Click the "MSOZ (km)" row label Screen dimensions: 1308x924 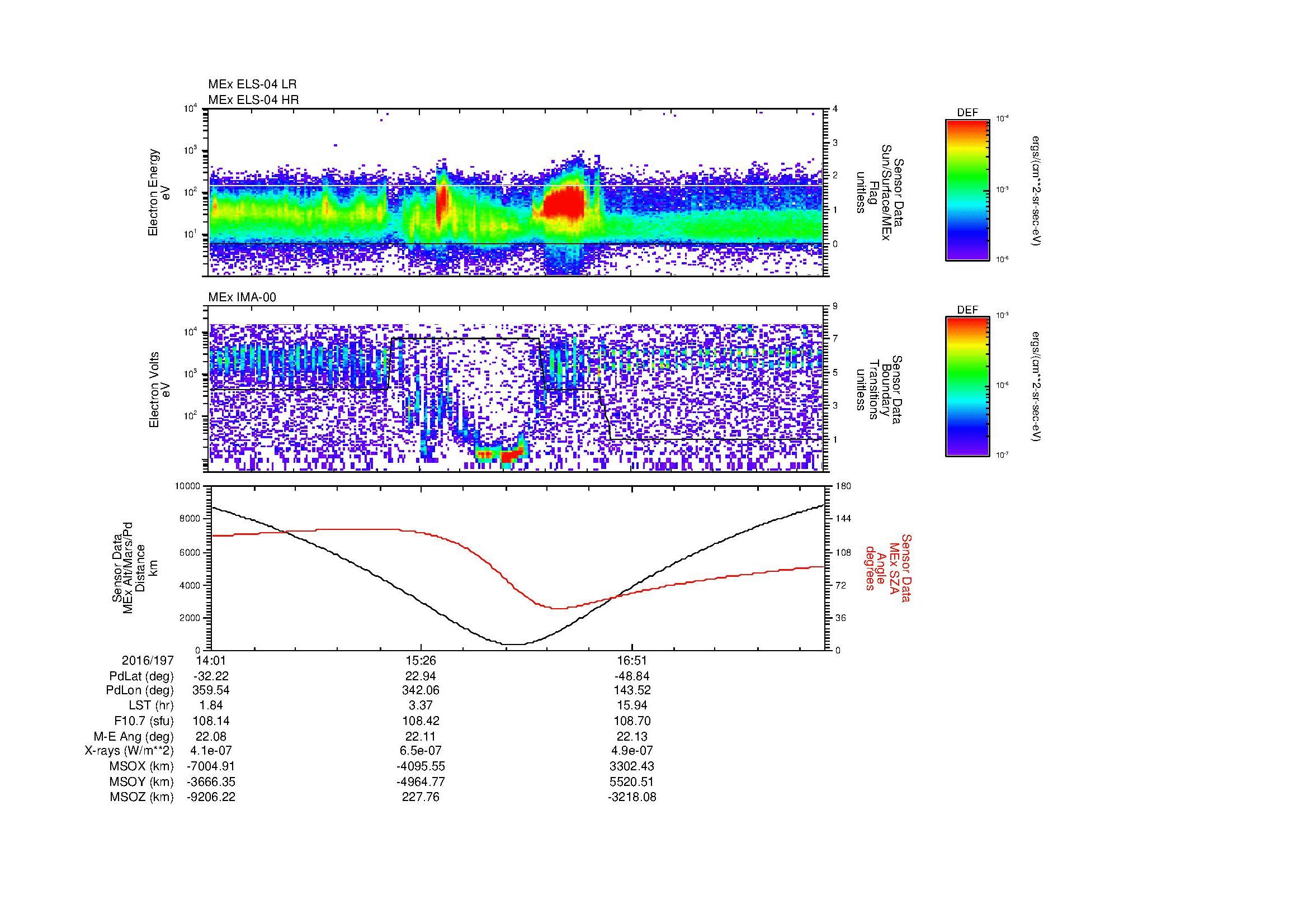point(141,797)
